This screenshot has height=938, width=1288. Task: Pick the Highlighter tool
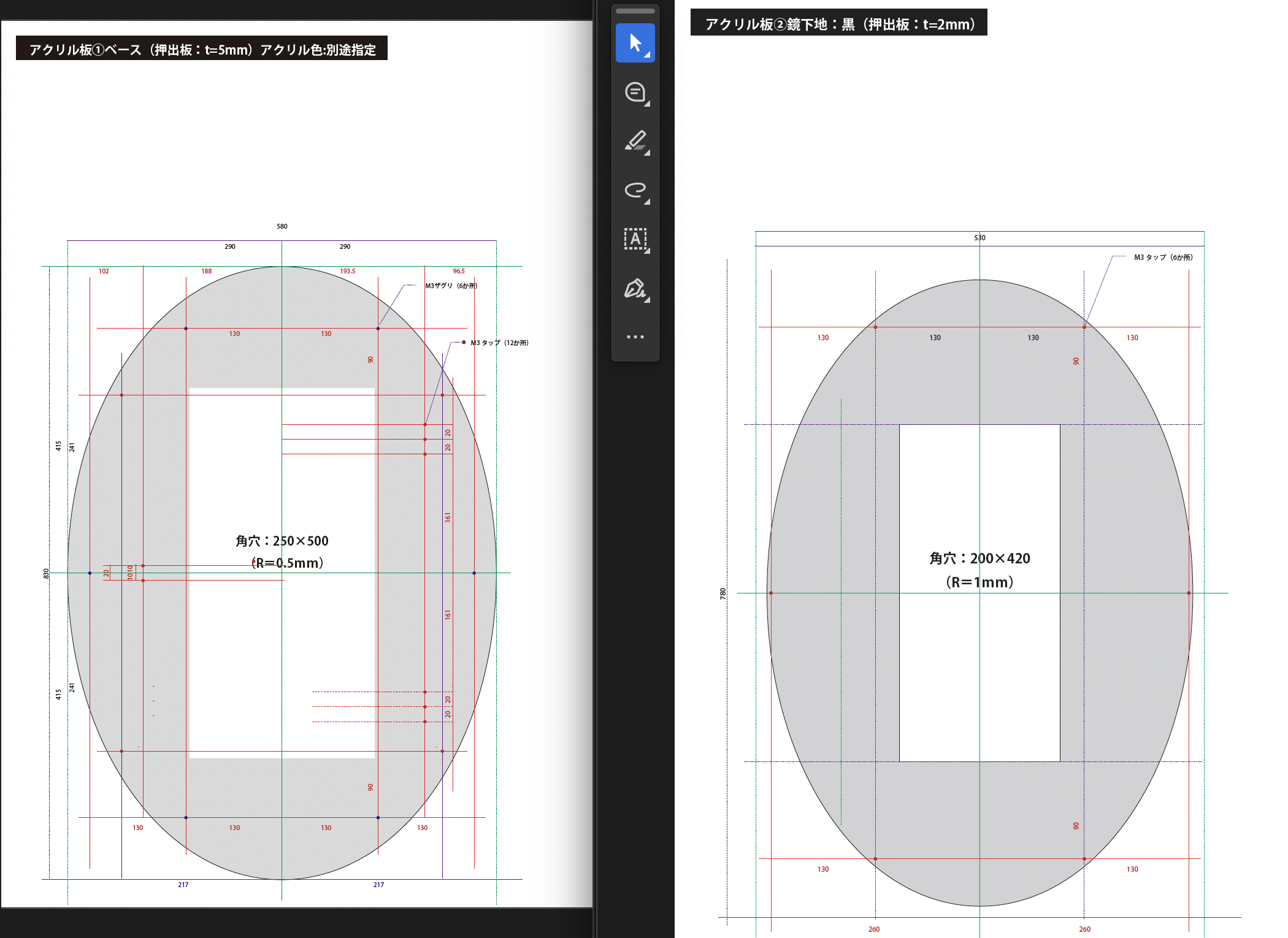[x=635, y=141]
